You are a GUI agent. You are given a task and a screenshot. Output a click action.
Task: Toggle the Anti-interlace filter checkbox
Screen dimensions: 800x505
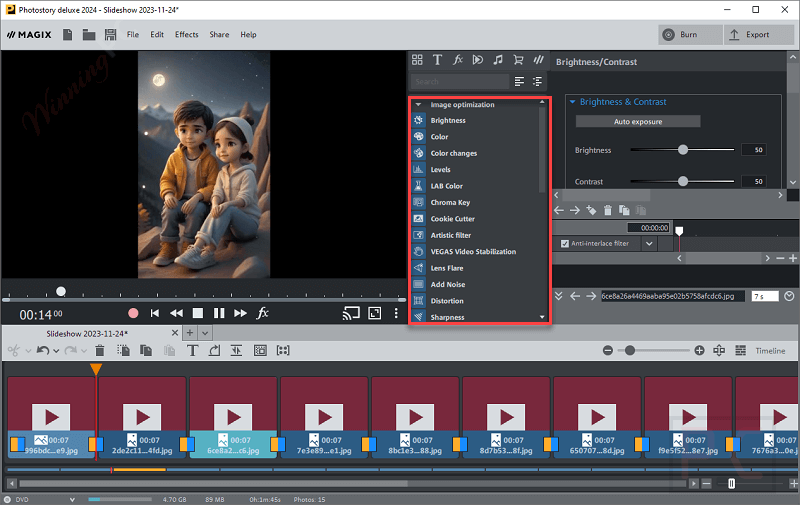(x=565, y=244)
